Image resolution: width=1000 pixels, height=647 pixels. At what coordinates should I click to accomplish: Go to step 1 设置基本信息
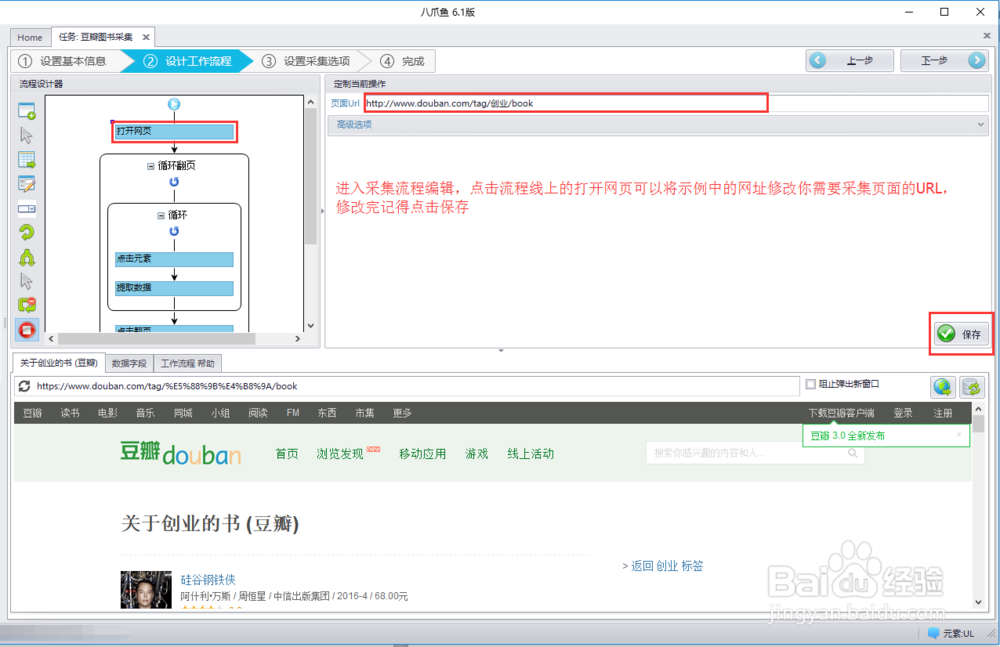(66, 61)
